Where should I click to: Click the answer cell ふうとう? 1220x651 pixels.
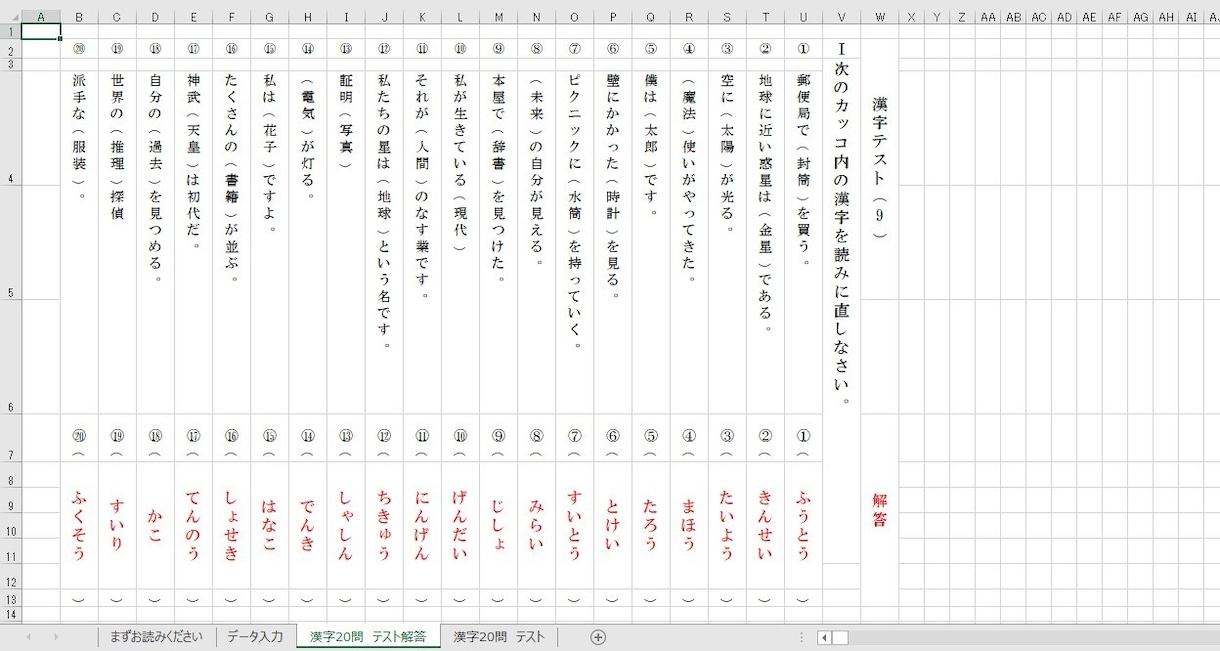pos(804,525)
